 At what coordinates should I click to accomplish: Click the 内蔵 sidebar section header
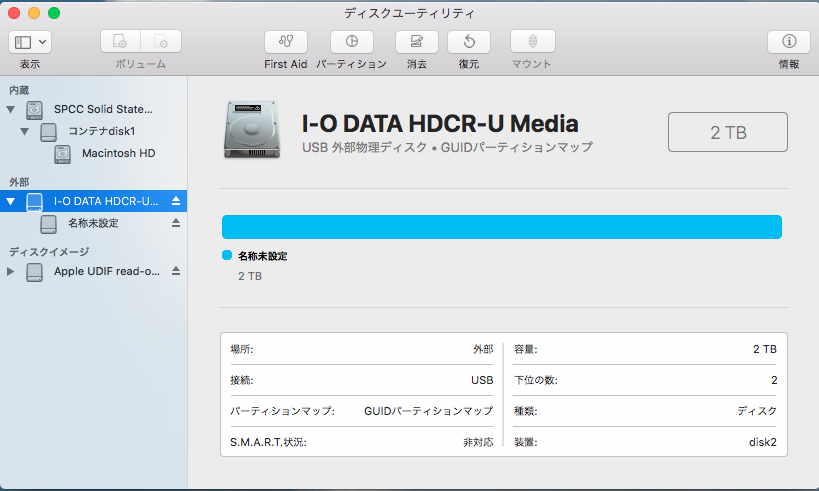coord(19,90)
